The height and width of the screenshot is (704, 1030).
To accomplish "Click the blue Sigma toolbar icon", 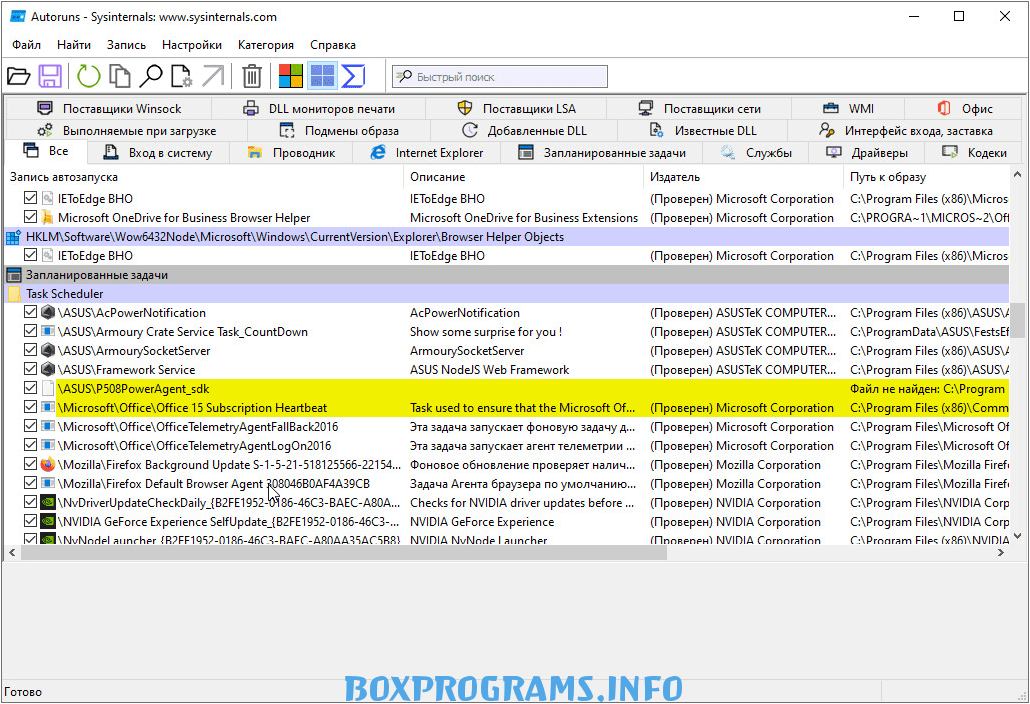I will 353,76.
